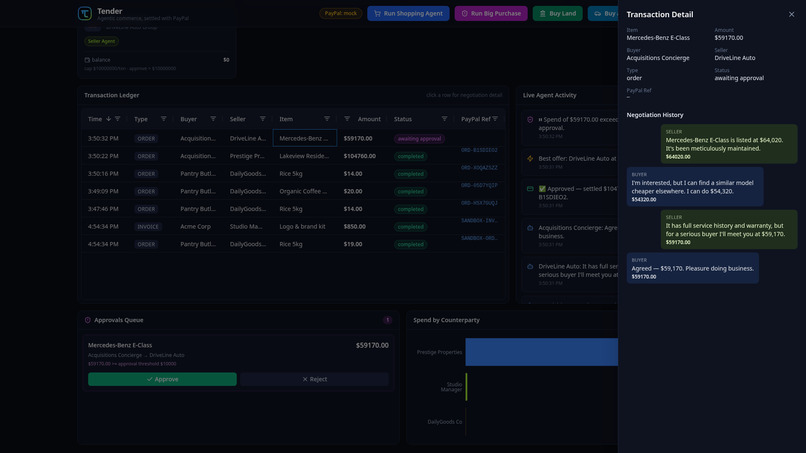Image resolution: width=806 pixels, height=453 pixels.
Task: Click seller message listing at $64,020
Action: pyautogui.click(x=728, y=144)
